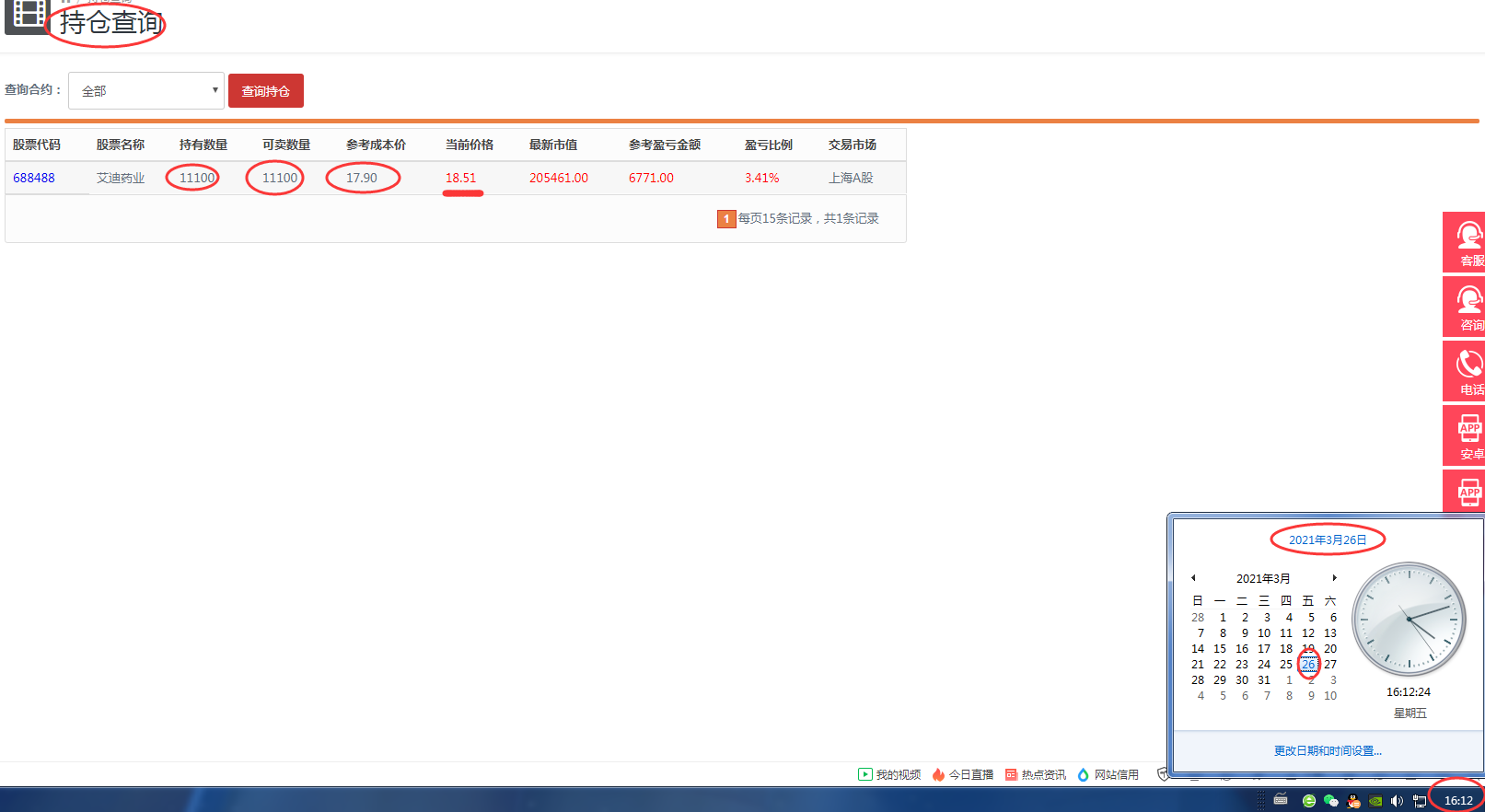1485x812 pixels.
Task: Click the 2021年3月 calendar month header
Action: tap(1263, 578)
